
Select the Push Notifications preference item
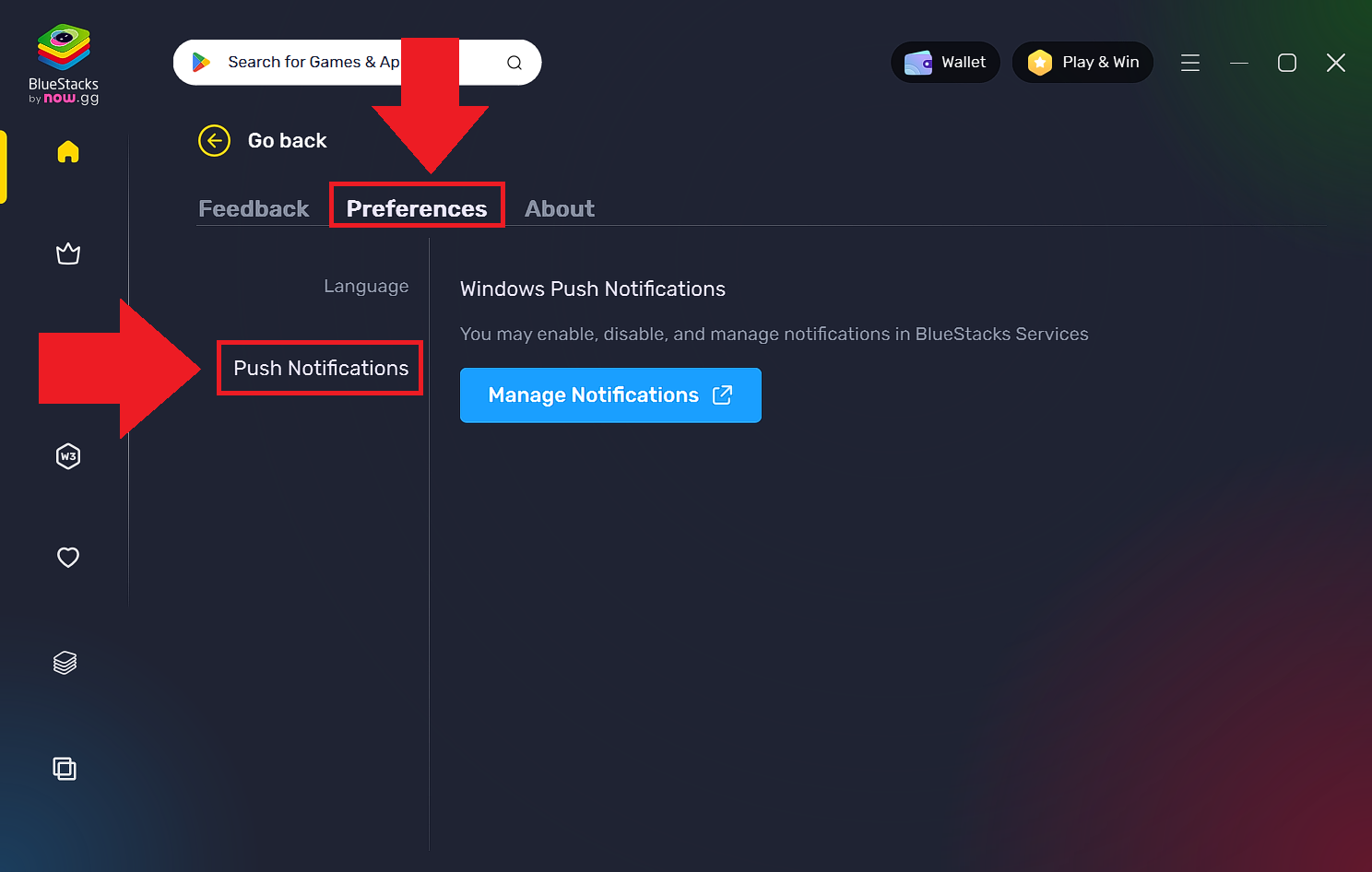[319, 367]
